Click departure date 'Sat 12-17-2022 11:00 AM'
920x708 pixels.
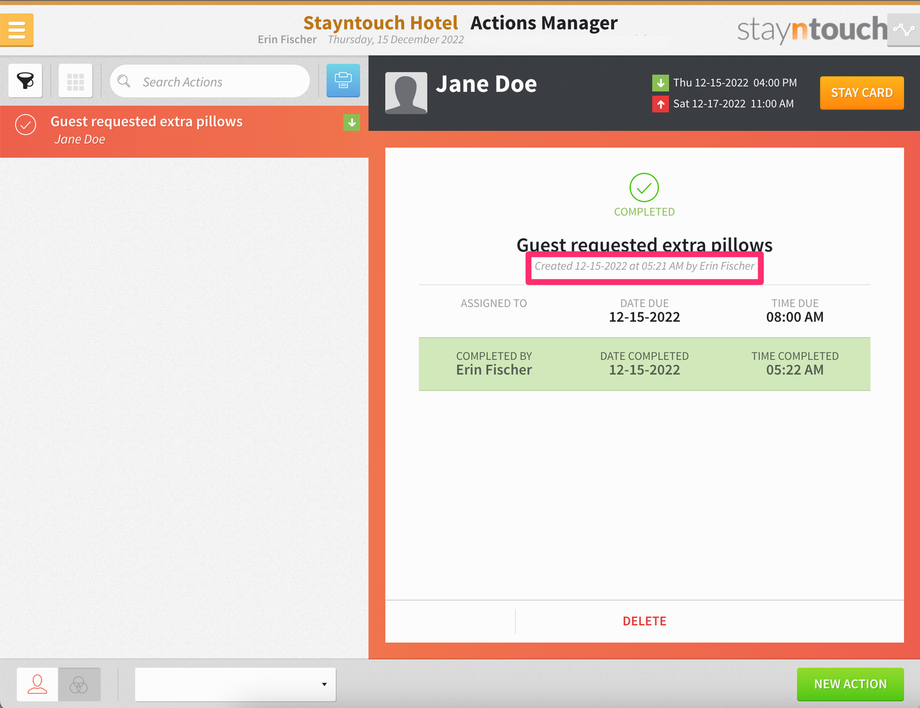pos(733,104)
